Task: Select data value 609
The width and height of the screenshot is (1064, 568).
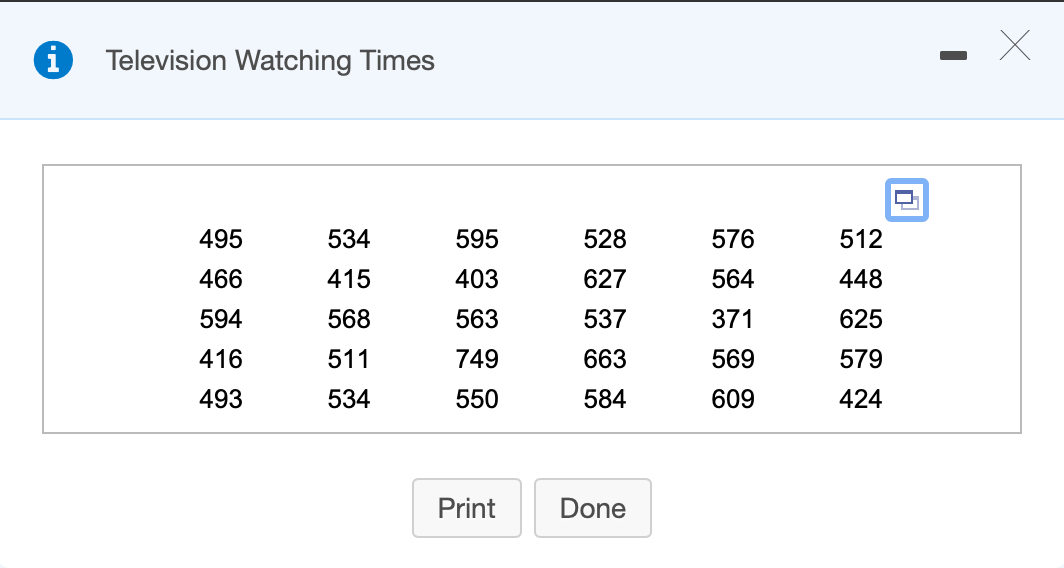Action: point(733,399)
